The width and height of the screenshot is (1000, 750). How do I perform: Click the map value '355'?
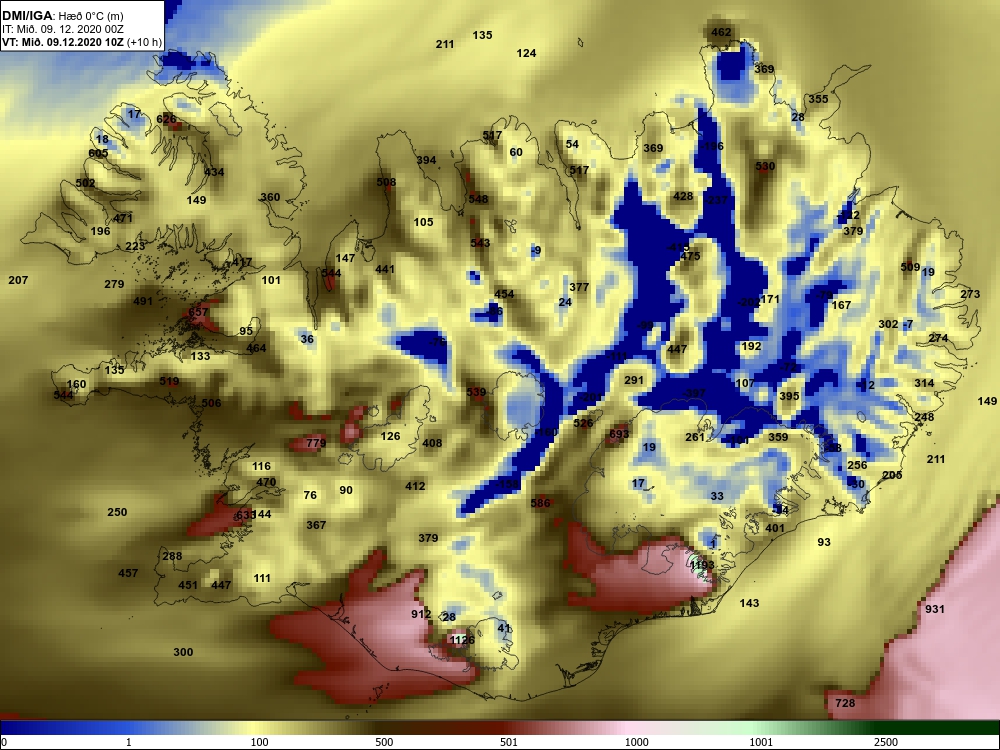pyautogui.click(x=818, y=99)
